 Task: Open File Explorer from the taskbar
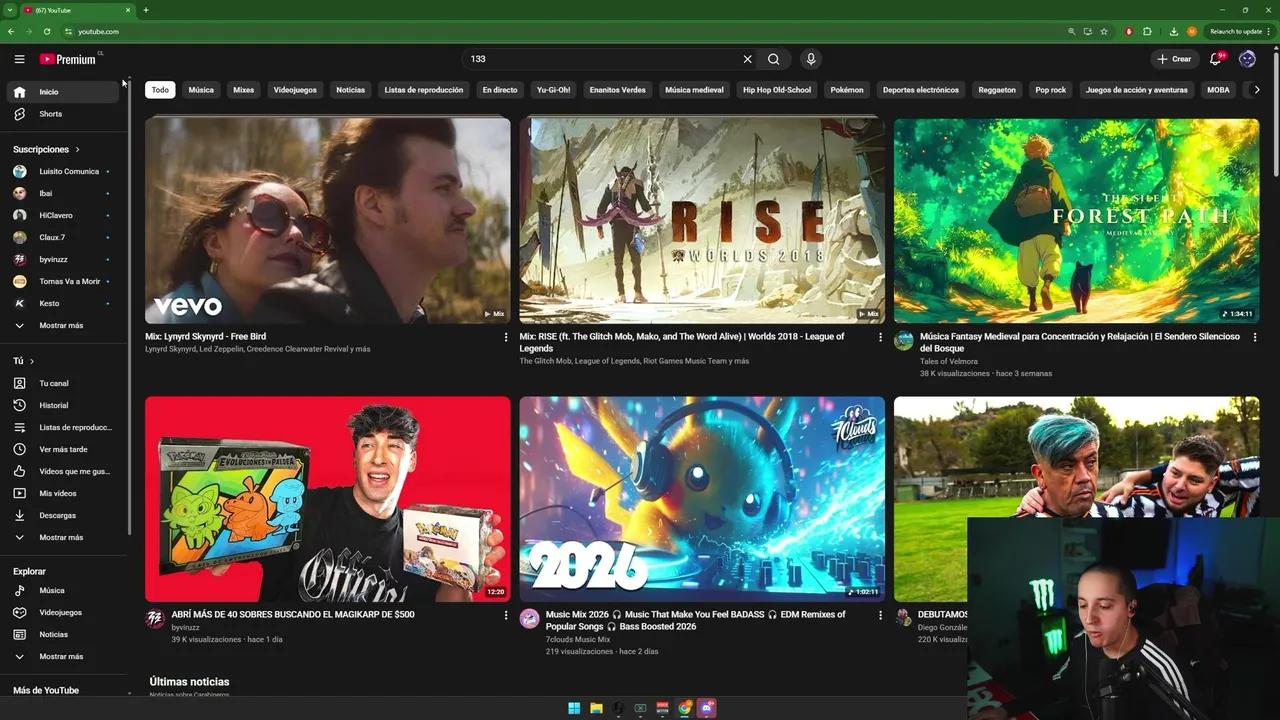coord(596,708)
